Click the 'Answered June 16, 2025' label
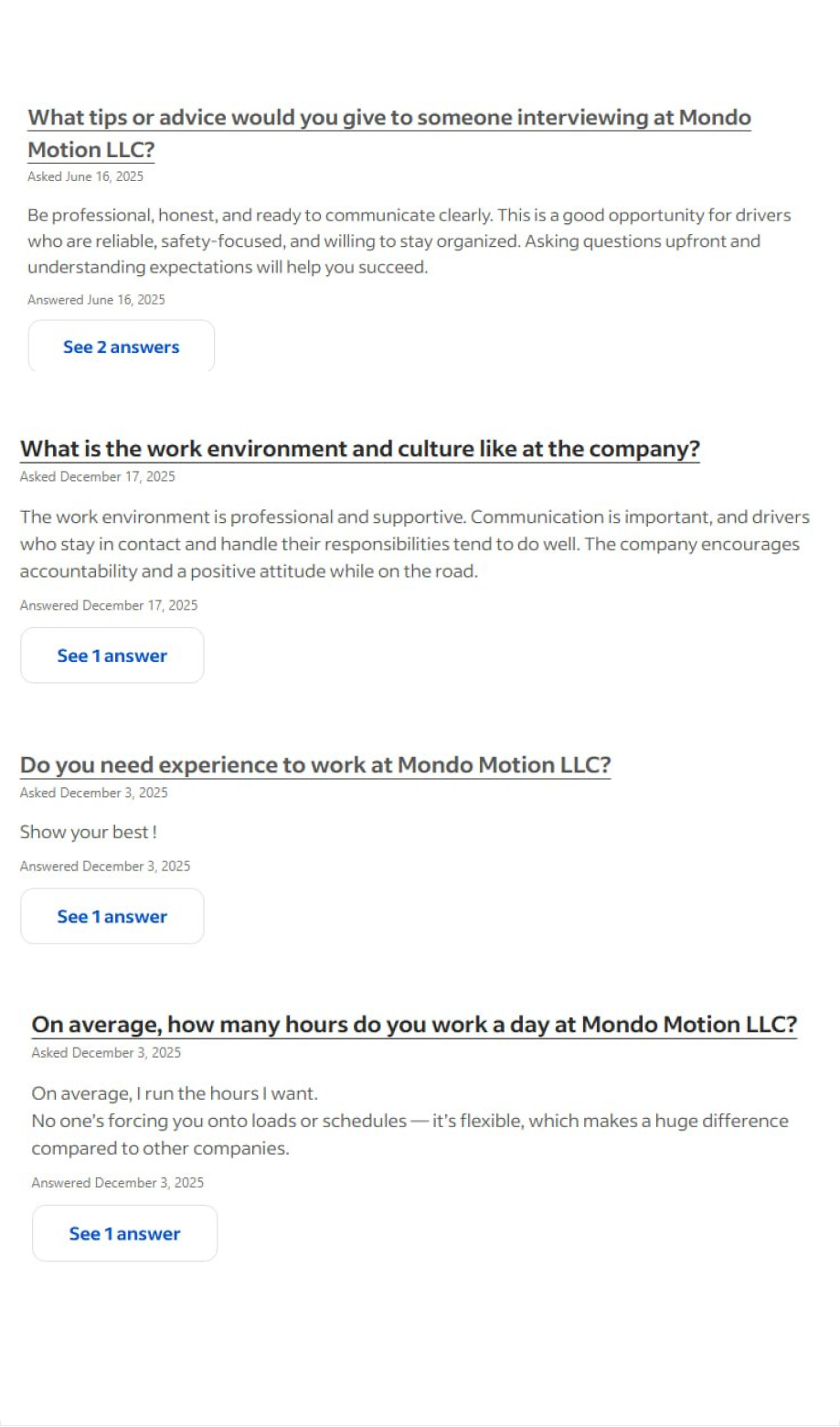840x1427 pixels. 96,300
